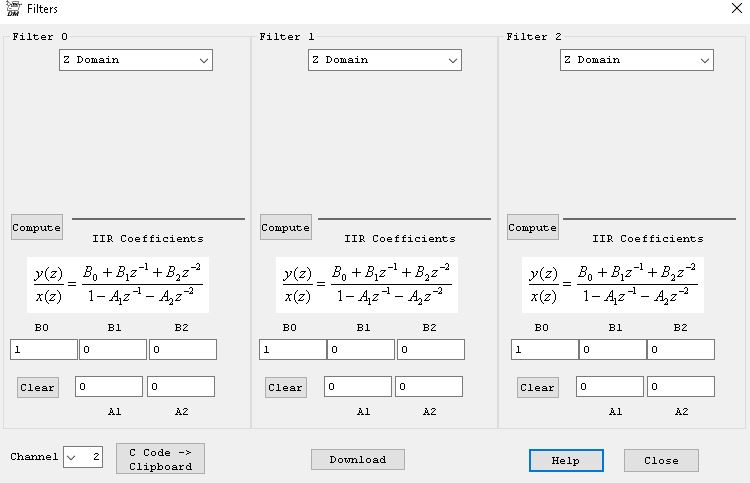Select Filter 2 B2 coefficient field

pyautogui.click(x=681, y=350)
